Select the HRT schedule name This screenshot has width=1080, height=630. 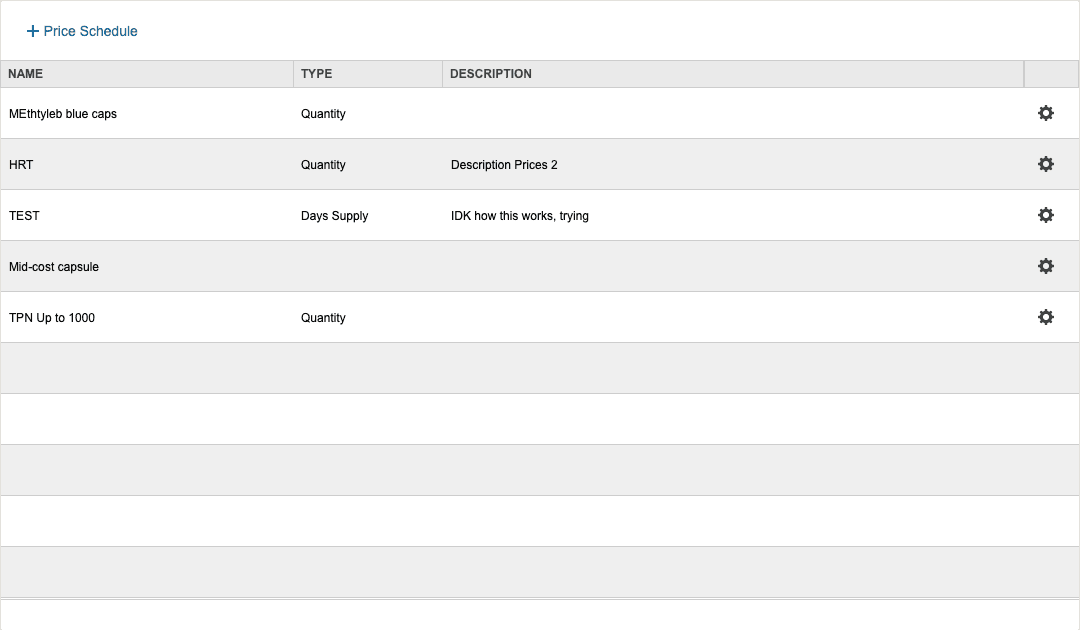(21, 165)
